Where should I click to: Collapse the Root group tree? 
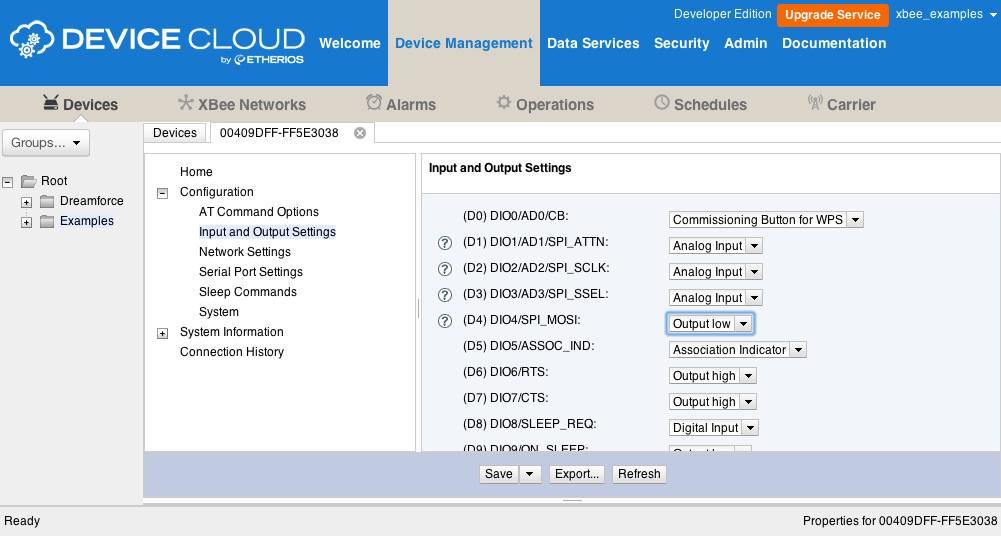(8, 182)
